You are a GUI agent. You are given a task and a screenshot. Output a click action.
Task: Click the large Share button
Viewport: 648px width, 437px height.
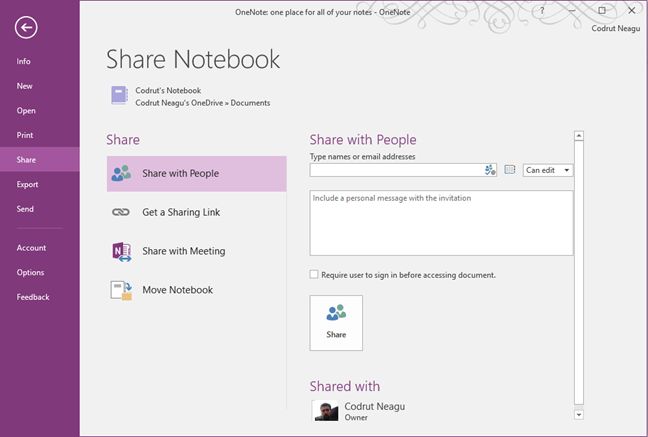(336, 323)
